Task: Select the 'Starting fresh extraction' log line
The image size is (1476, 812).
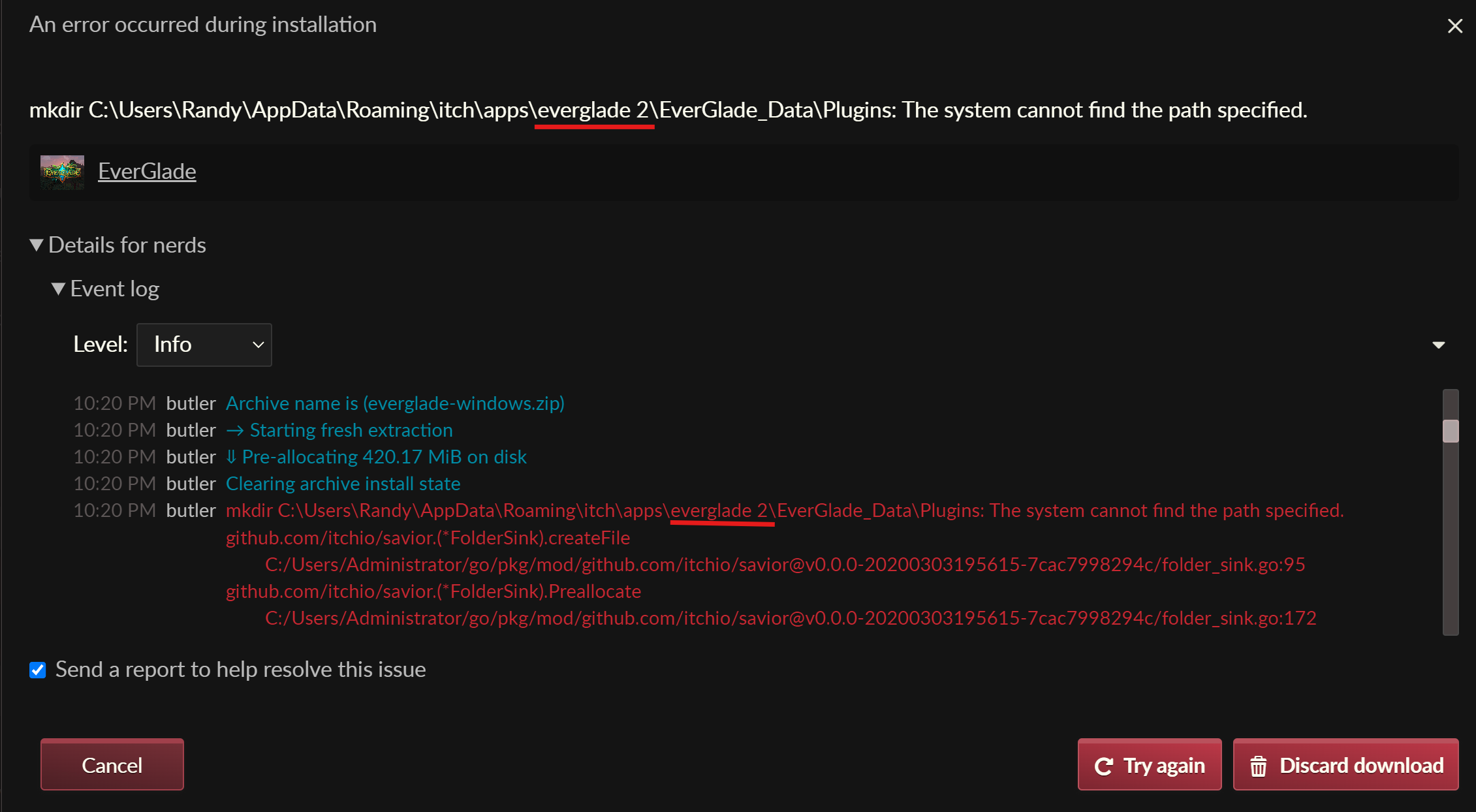Action: point(339,430)
